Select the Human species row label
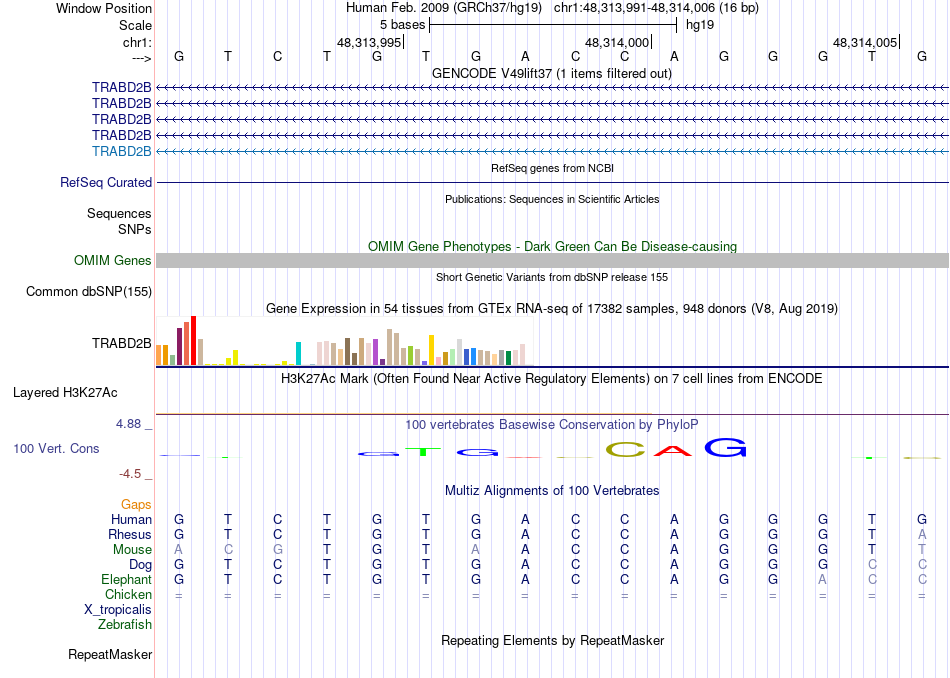This screenshot has height=678, width=950. [x=131, y=519]
